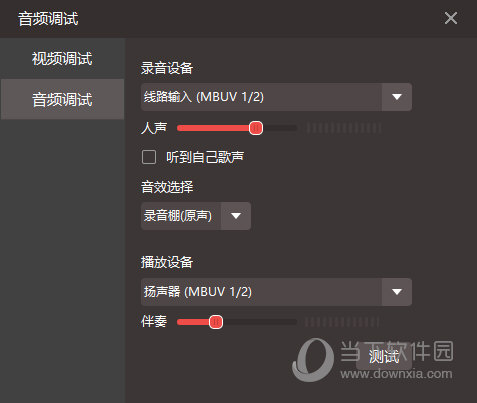Click the 伴奏 slider track's dark section
Image resolution: width=477 pixels, height=403 pixels.
pyautogui.click(x=259, y=322)
